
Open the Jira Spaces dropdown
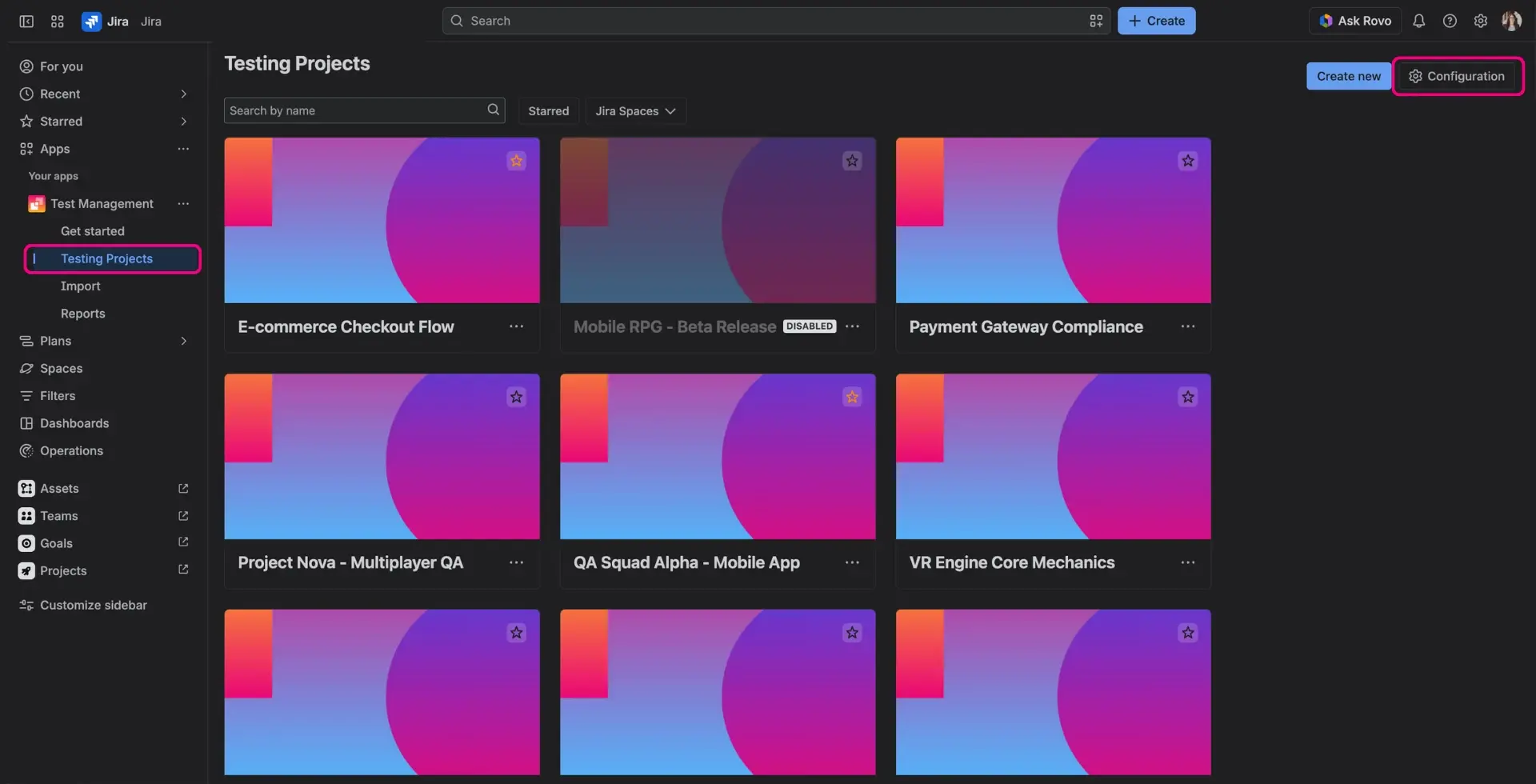point(636,110)
